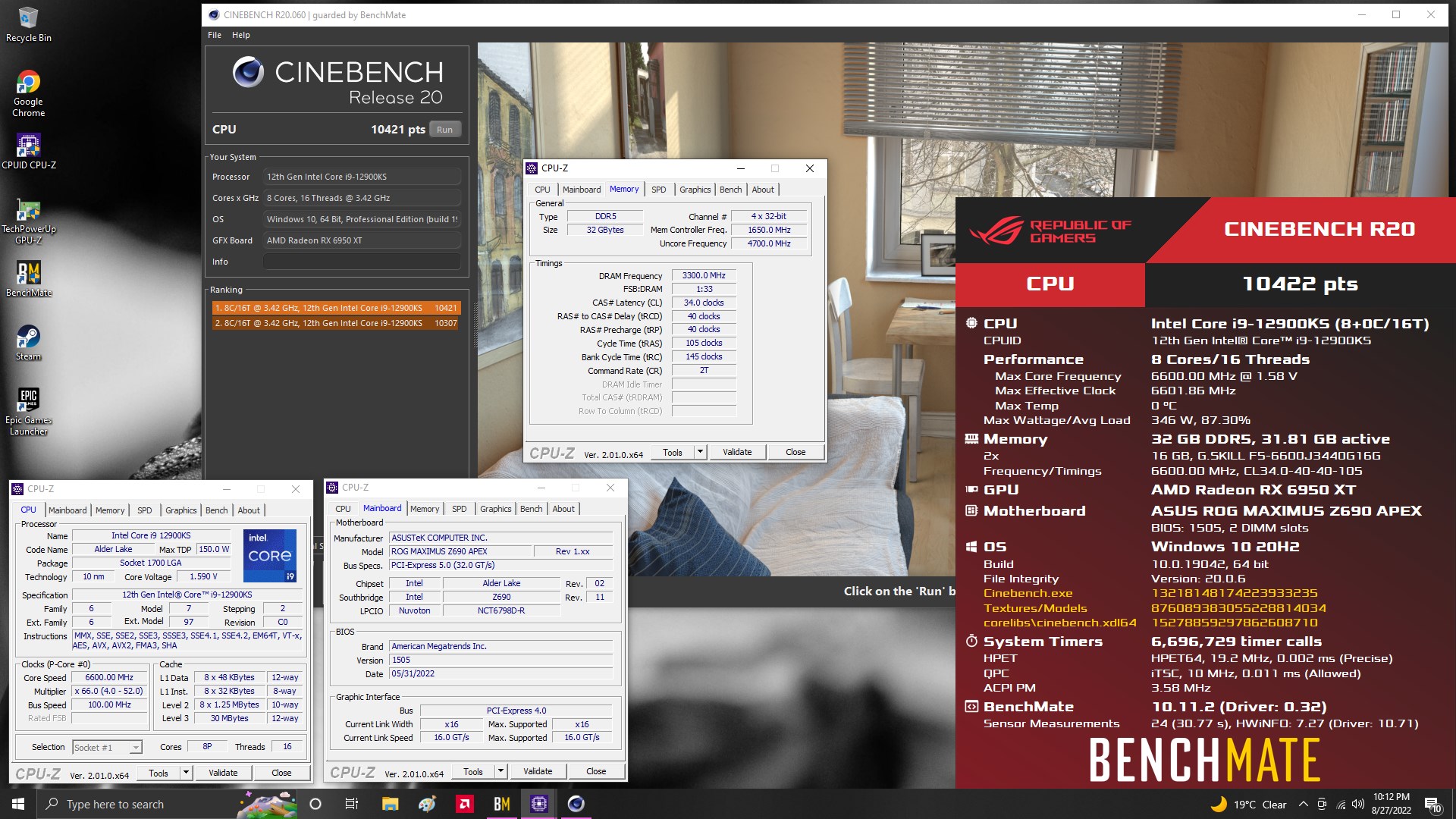
Task: Click the 10422 pts score in BenchMate panel
Action: 1300,284
